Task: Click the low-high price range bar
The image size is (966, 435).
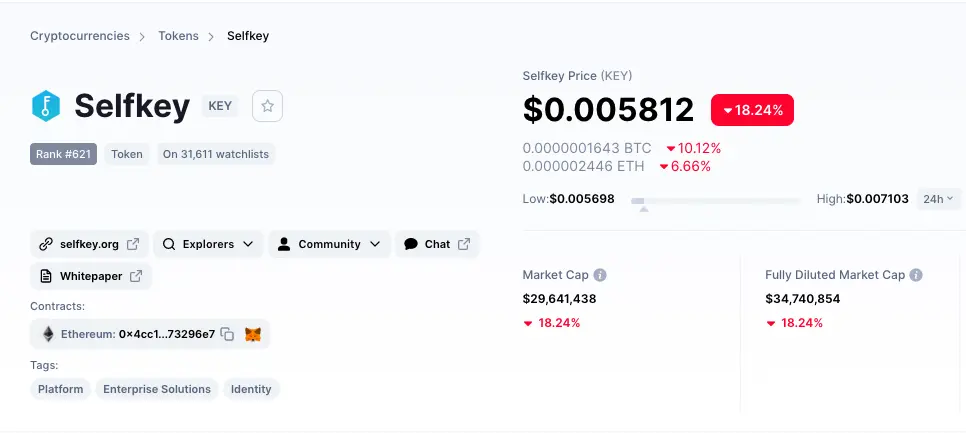Action: (x=715, y=201)
